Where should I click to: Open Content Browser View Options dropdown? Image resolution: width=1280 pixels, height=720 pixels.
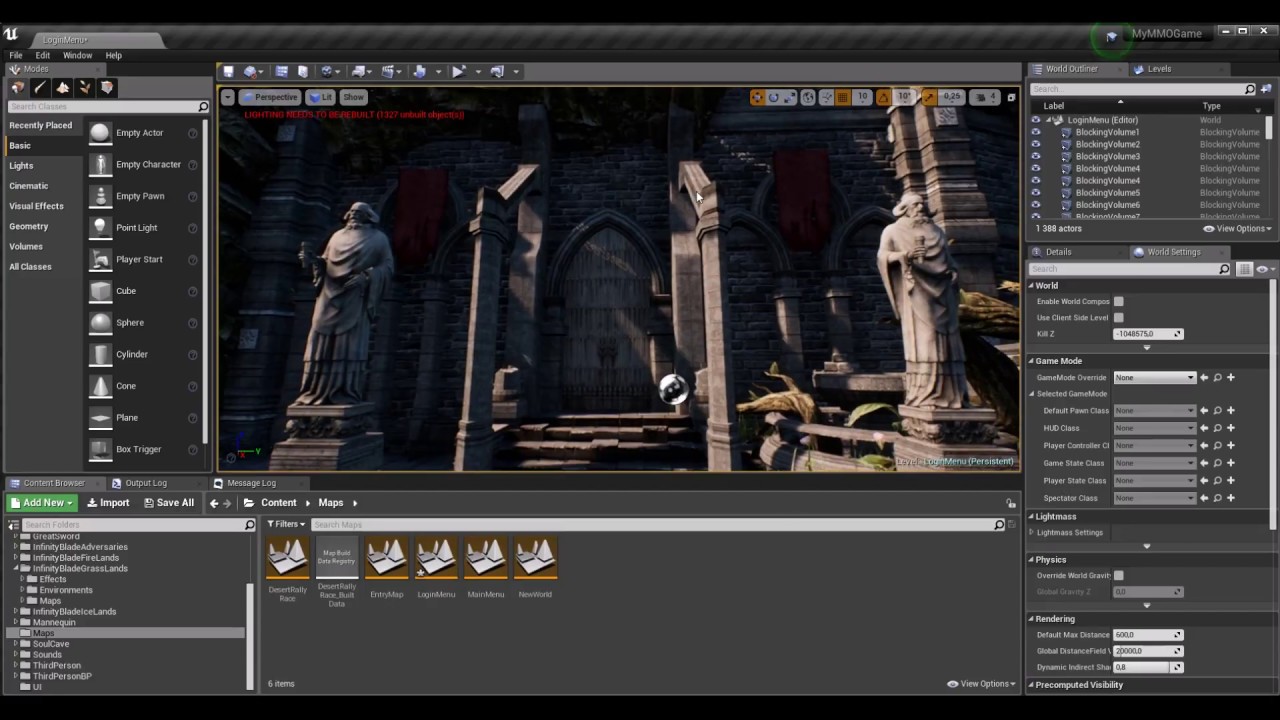tap(982, 684)
